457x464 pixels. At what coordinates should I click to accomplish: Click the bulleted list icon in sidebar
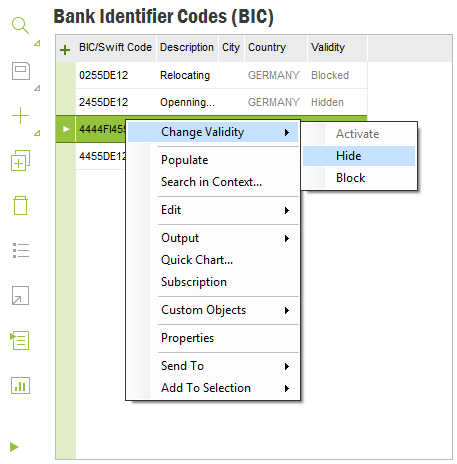point(21,250)
